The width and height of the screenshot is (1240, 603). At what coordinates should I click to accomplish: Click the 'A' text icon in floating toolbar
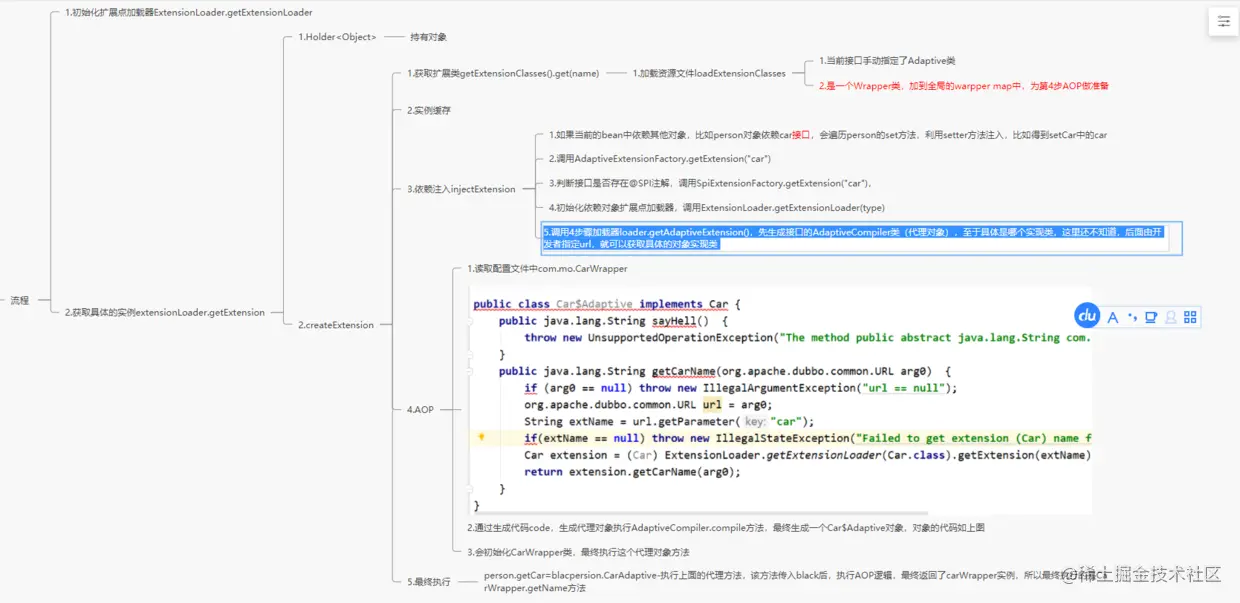point(1112,317)
